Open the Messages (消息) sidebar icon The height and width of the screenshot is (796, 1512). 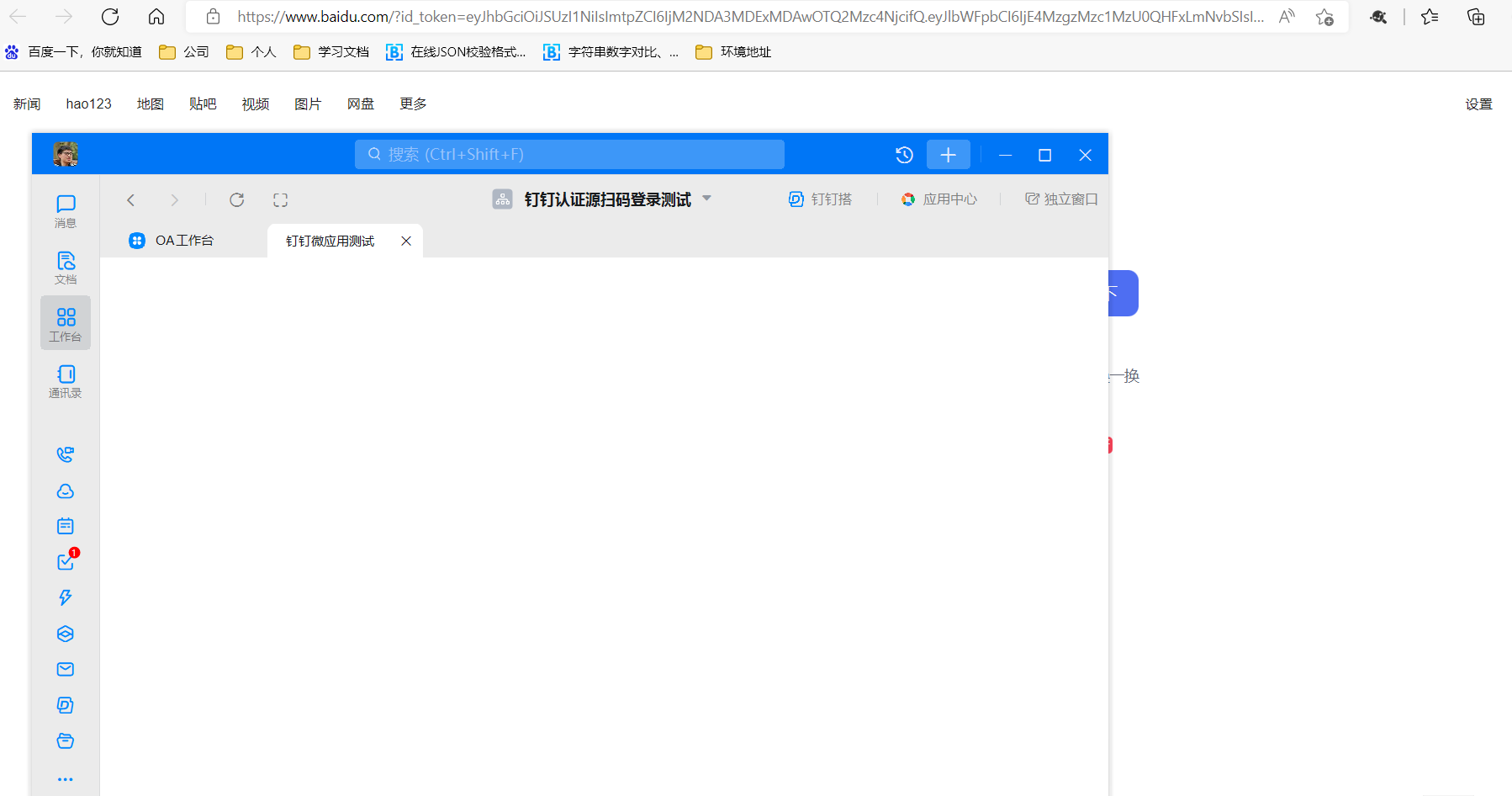coord(66,211)
